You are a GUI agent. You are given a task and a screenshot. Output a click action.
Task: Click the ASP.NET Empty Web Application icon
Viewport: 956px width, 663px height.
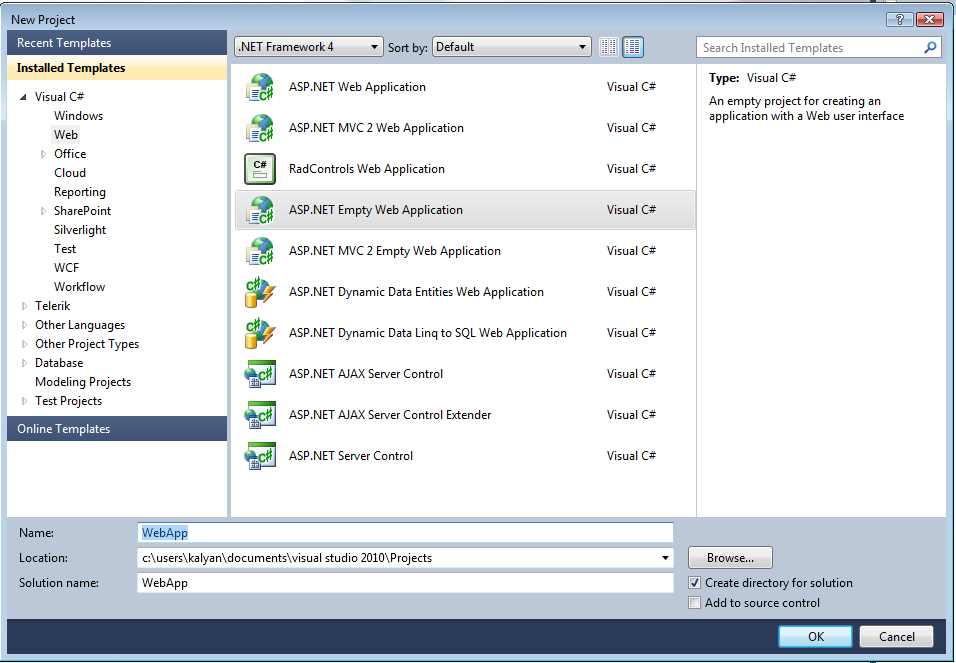point(260,210)
